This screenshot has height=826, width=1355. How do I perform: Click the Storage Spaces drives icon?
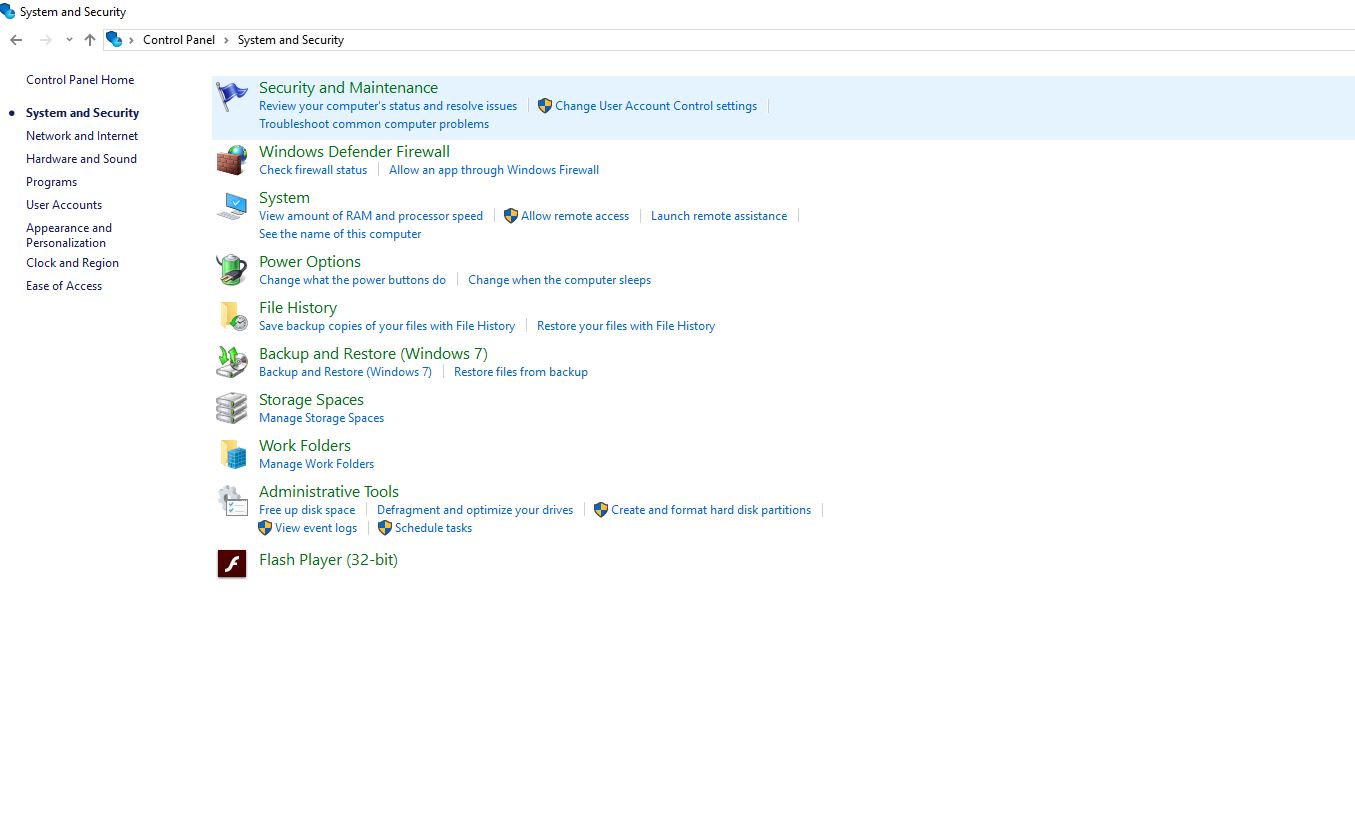(x=232, y=408)
